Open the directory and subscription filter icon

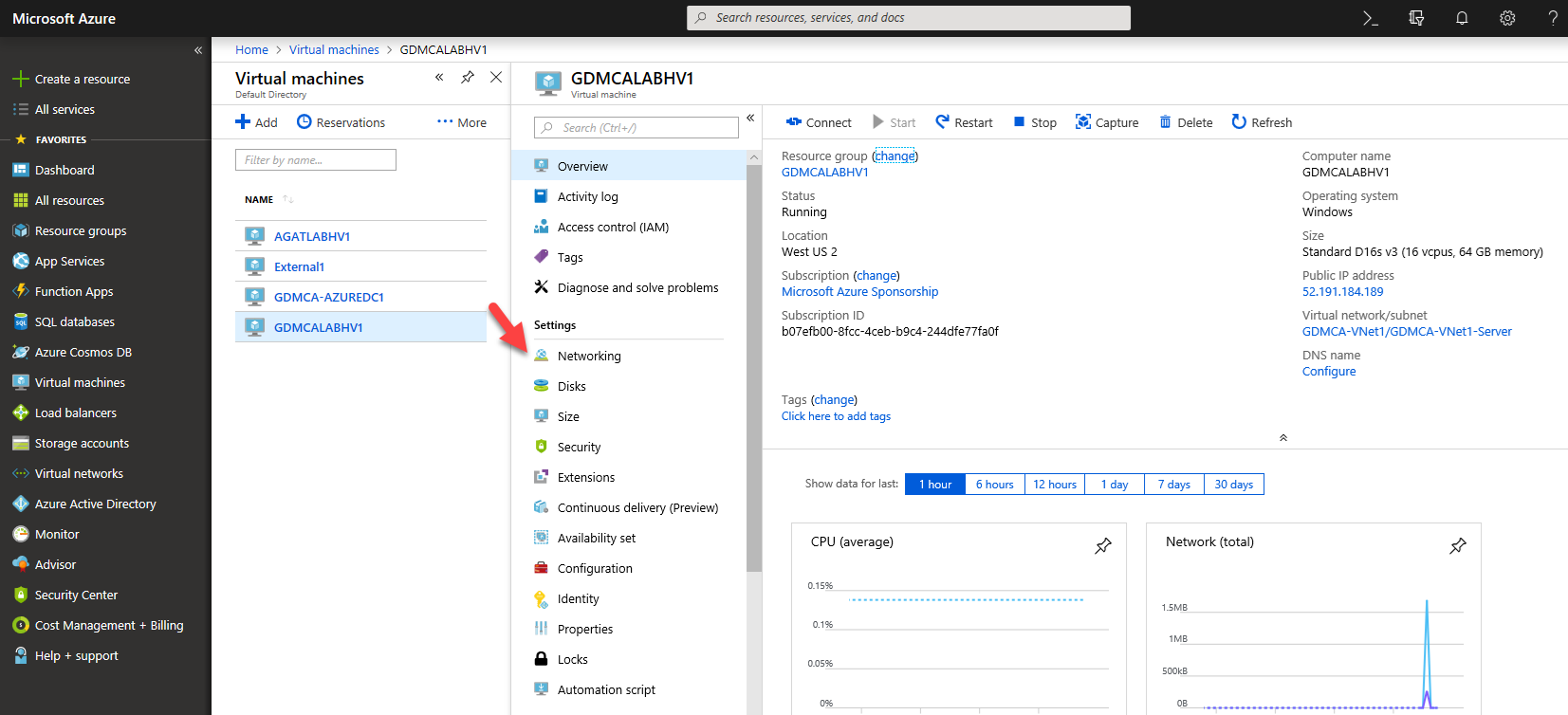coord(1416,18)
